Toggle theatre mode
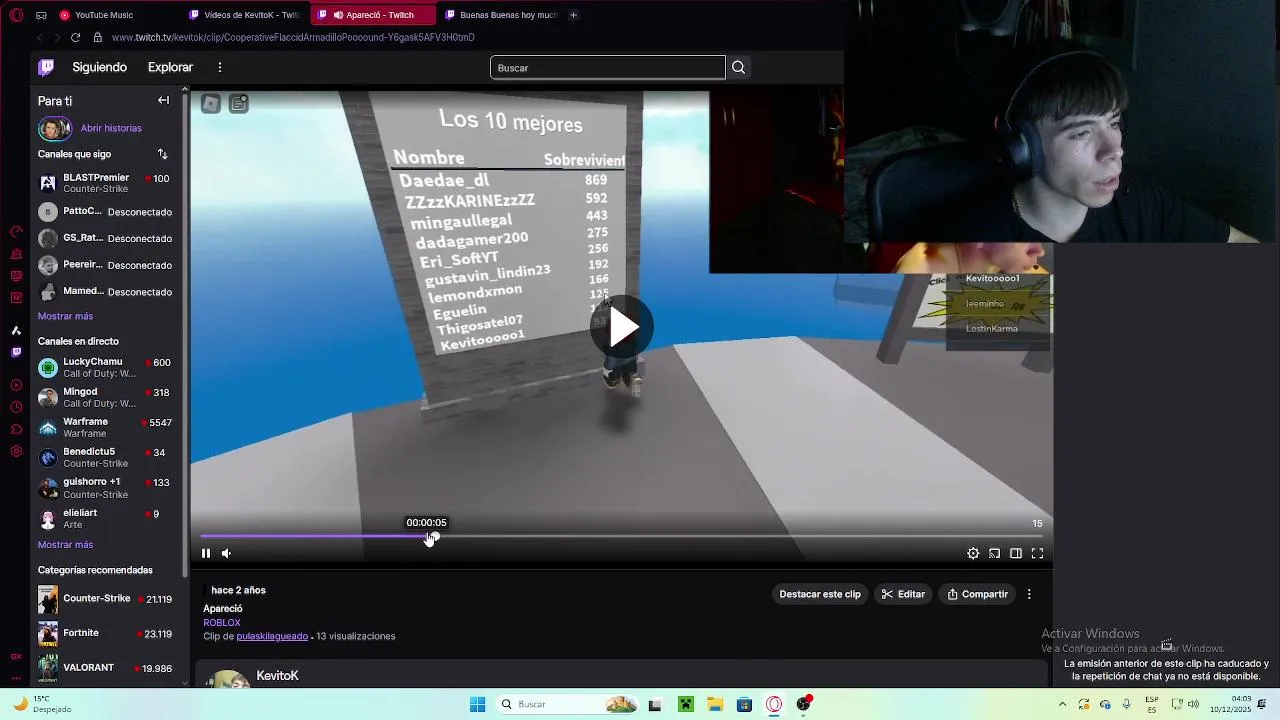The image size is (1280, 720). point(1015,553)
